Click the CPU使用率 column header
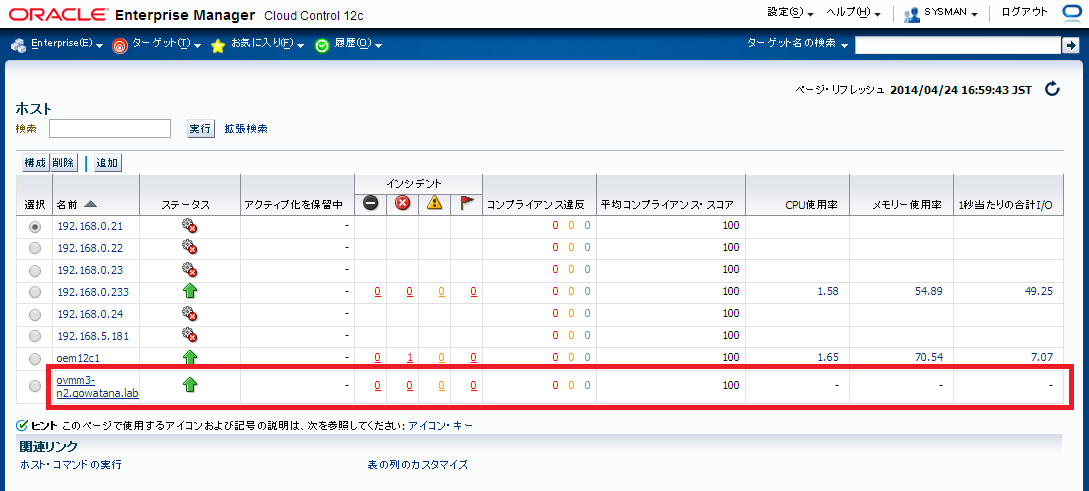1089x491 pixels. pos(811,206)
